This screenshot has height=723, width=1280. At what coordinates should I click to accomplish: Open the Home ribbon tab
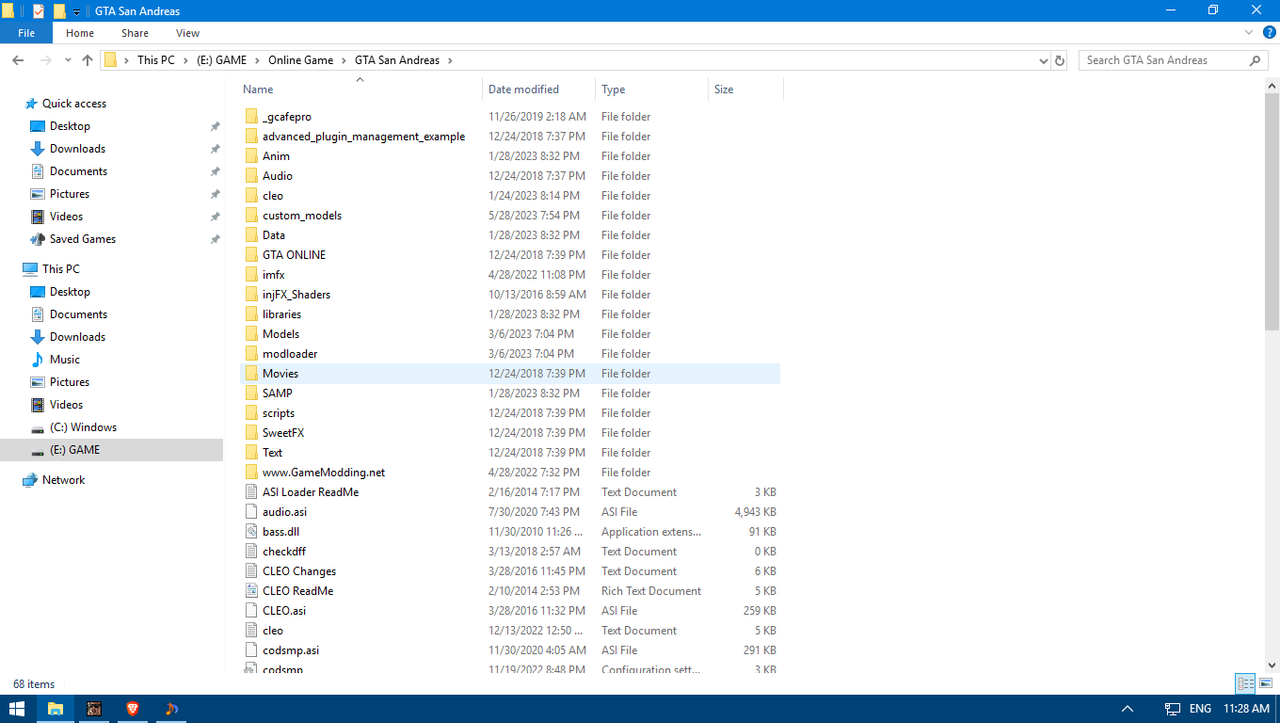pos(80,33)
